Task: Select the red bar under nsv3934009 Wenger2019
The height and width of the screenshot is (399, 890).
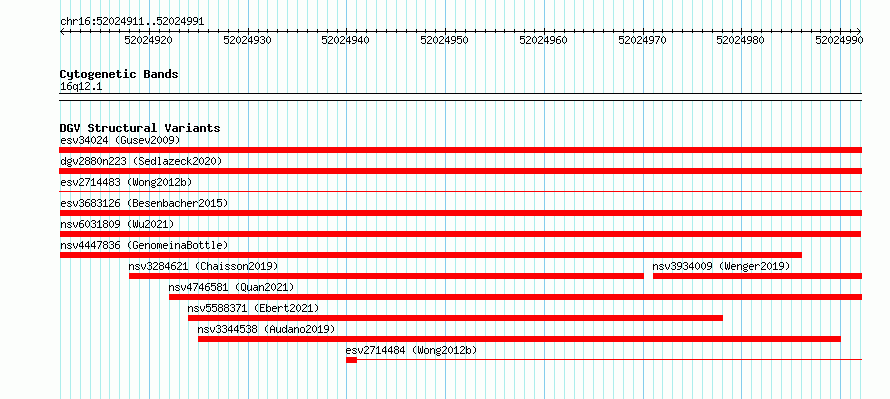Action: coord(757,276)
